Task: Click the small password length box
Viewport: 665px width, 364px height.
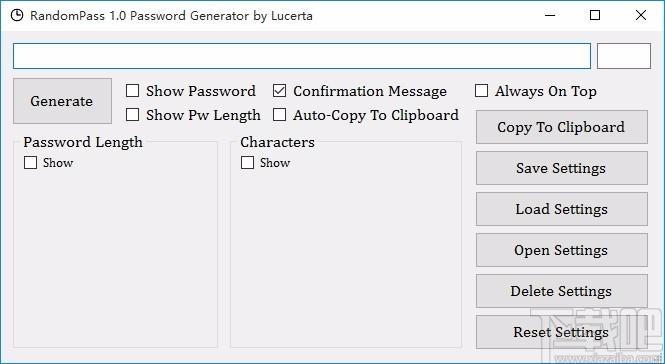Action: (624, 56)
